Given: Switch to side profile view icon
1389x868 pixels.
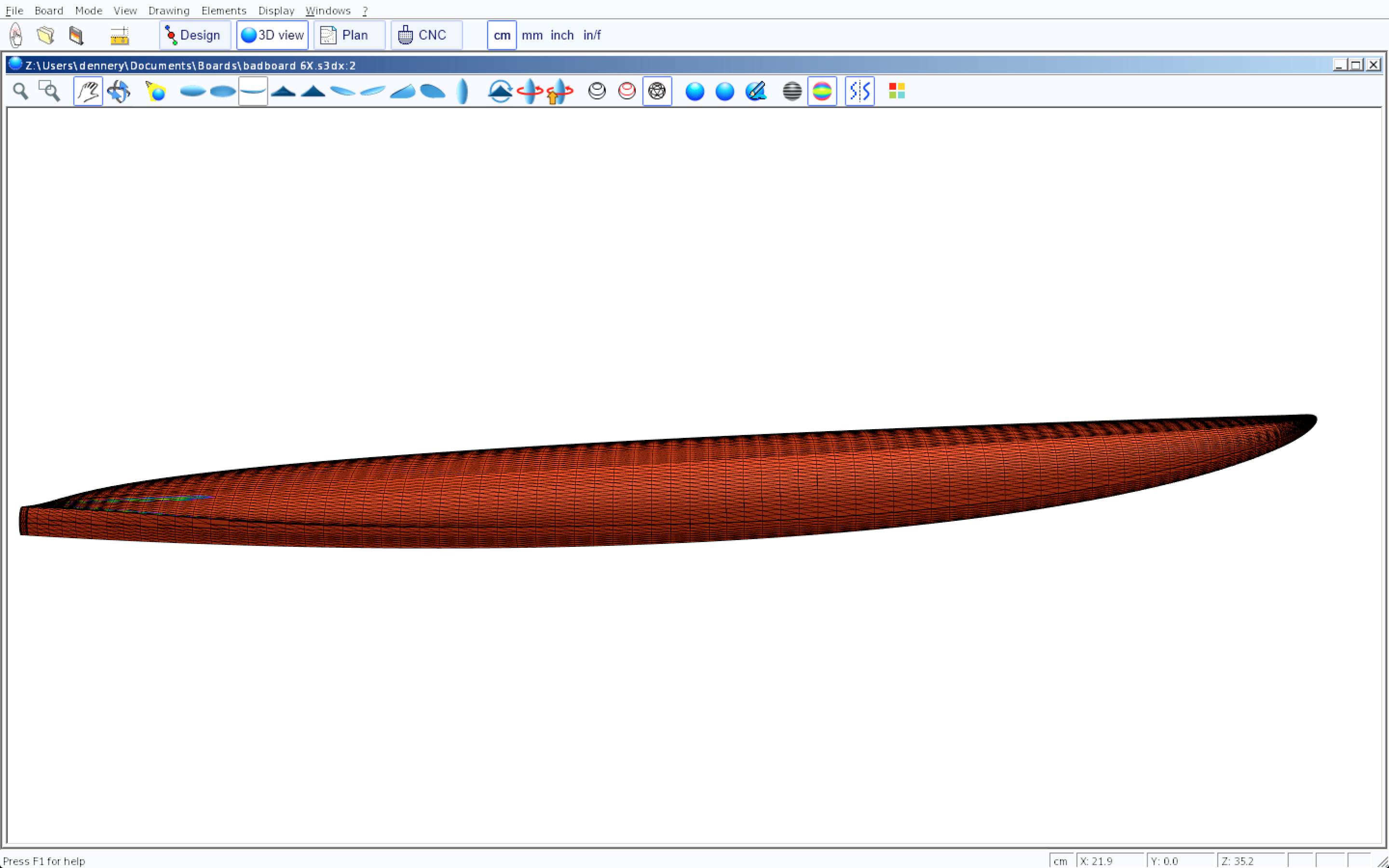Looking at the screenshot, I should click(x=253, y=91).
